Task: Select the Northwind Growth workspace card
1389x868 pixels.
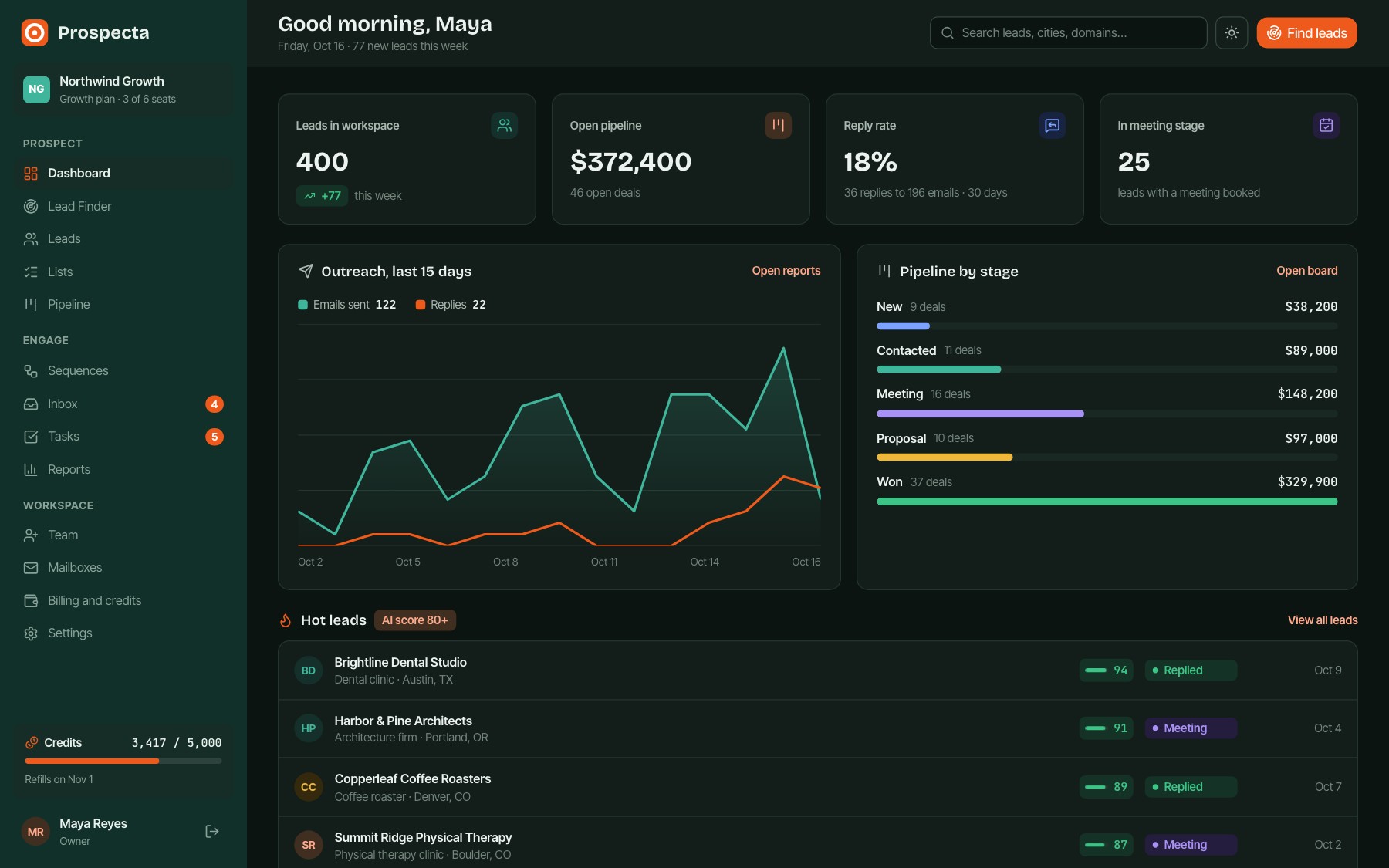Action: 123,90
